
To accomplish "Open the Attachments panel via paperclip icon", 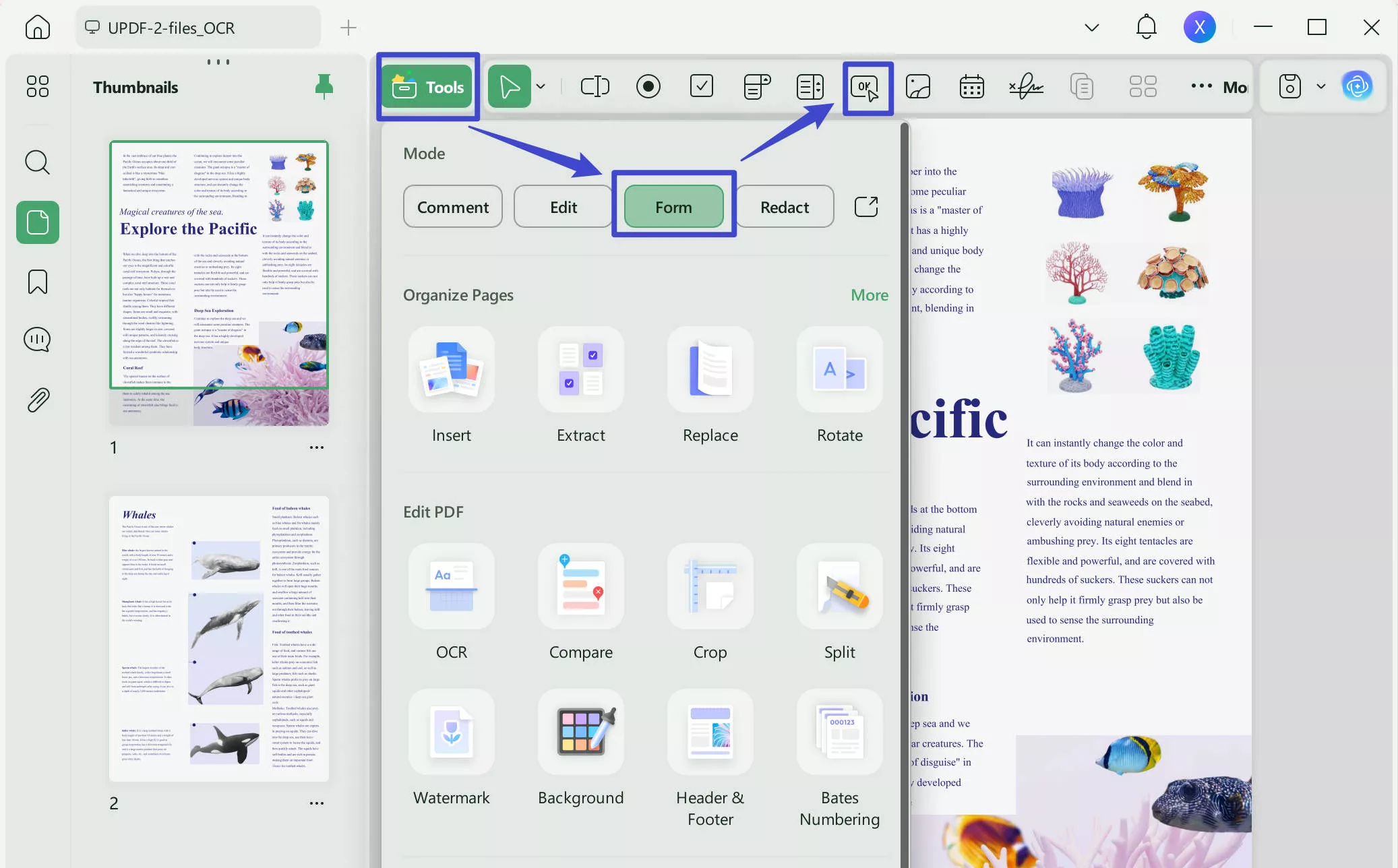I will pos(38,399).
